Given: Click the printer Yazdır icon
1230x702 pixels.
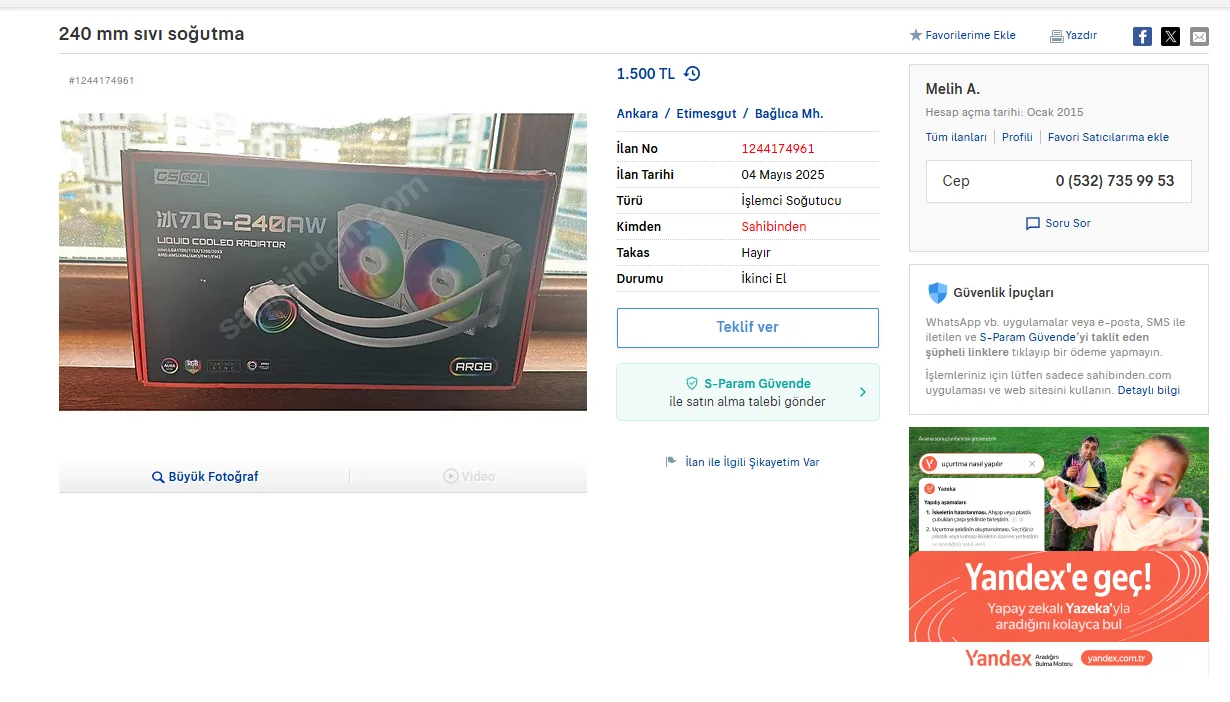Looking at the screenshot, I should pos(1056,36).
